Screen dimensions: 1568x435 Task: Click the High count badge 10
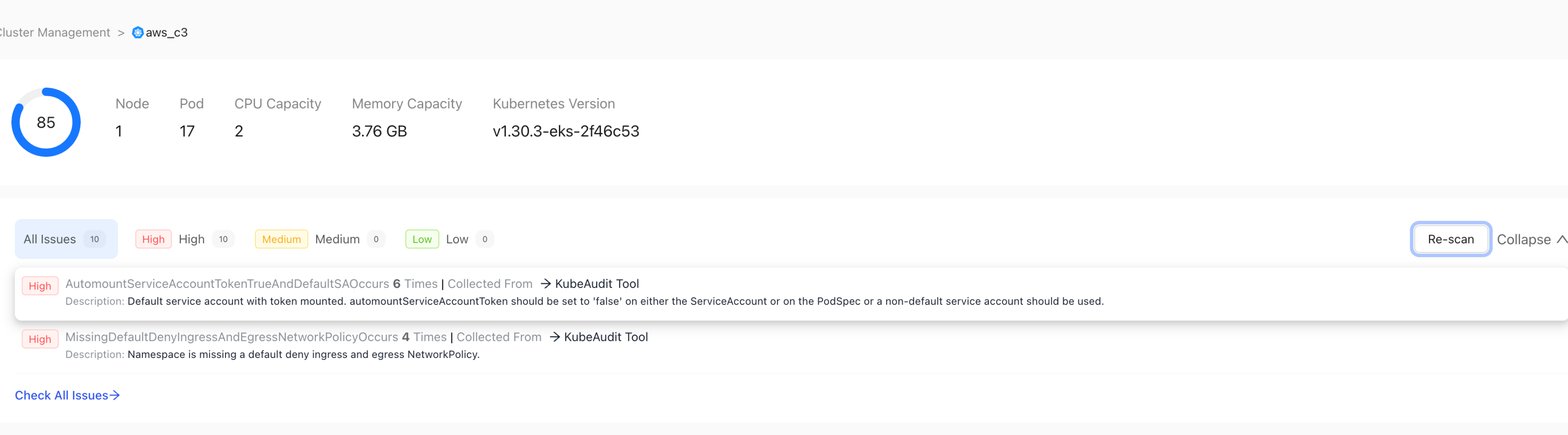(223, 239)
